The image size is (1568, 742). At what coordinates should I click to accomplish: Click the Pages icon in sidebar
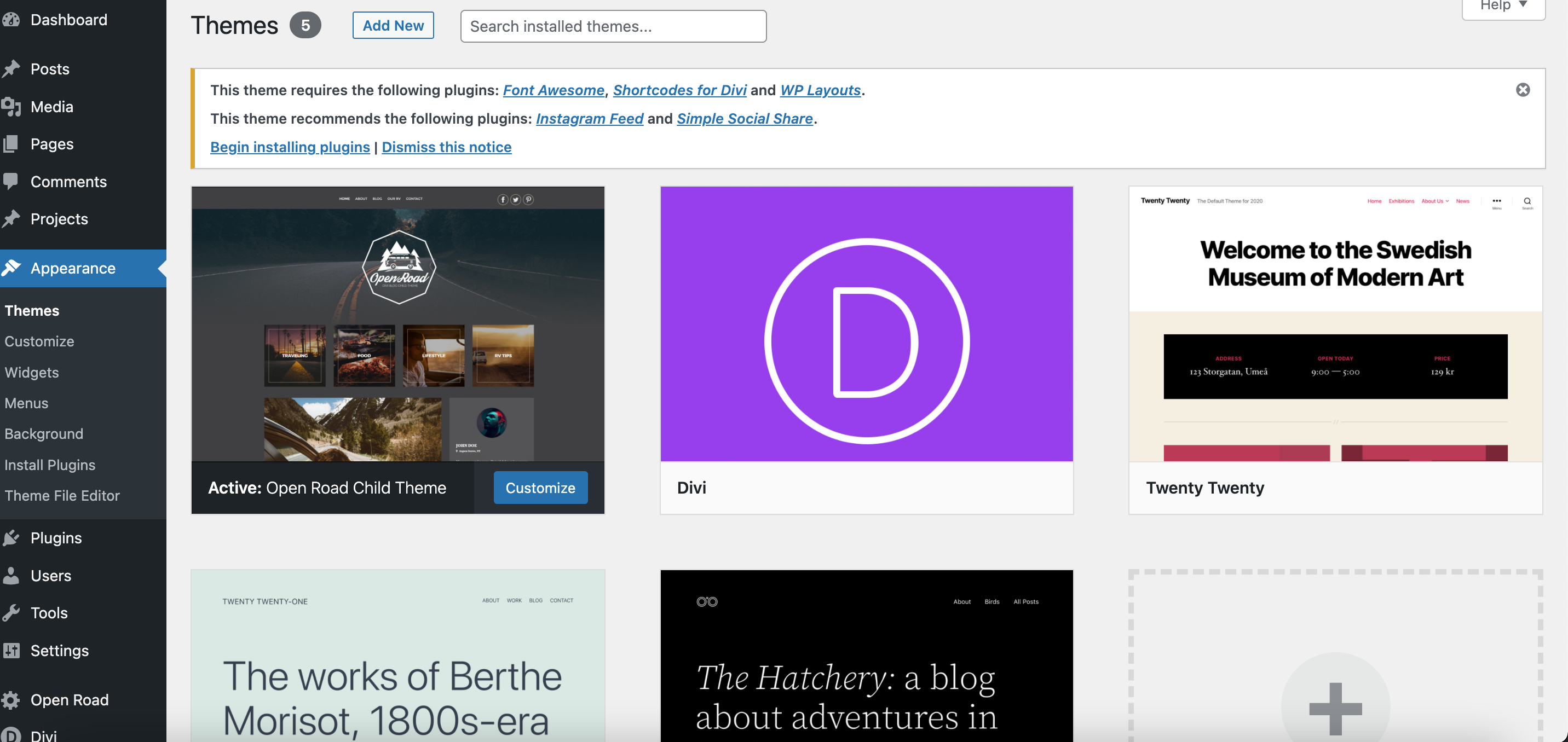tap(11, 144)
